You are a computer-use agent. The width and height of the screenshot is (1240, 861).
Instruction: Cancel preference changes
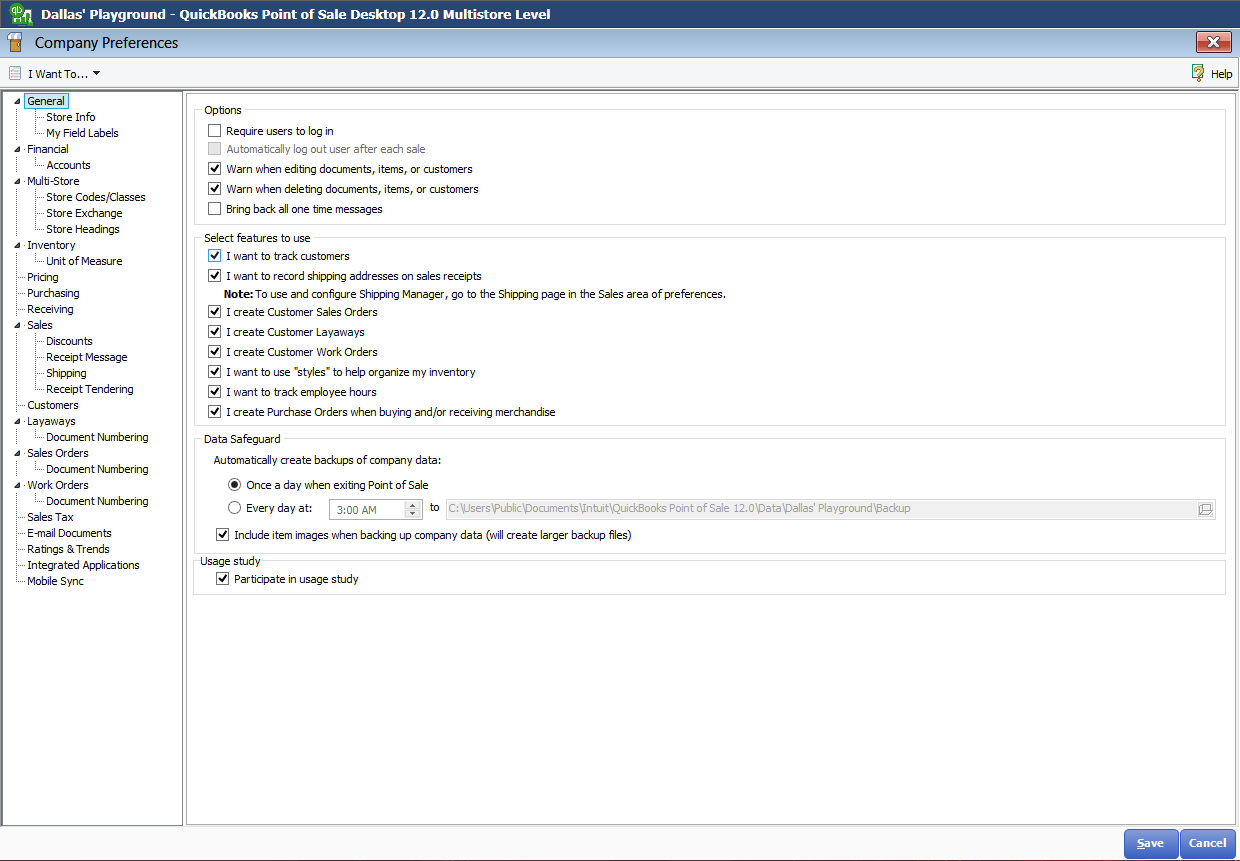pyautogui.click(x=1207, y=843)
